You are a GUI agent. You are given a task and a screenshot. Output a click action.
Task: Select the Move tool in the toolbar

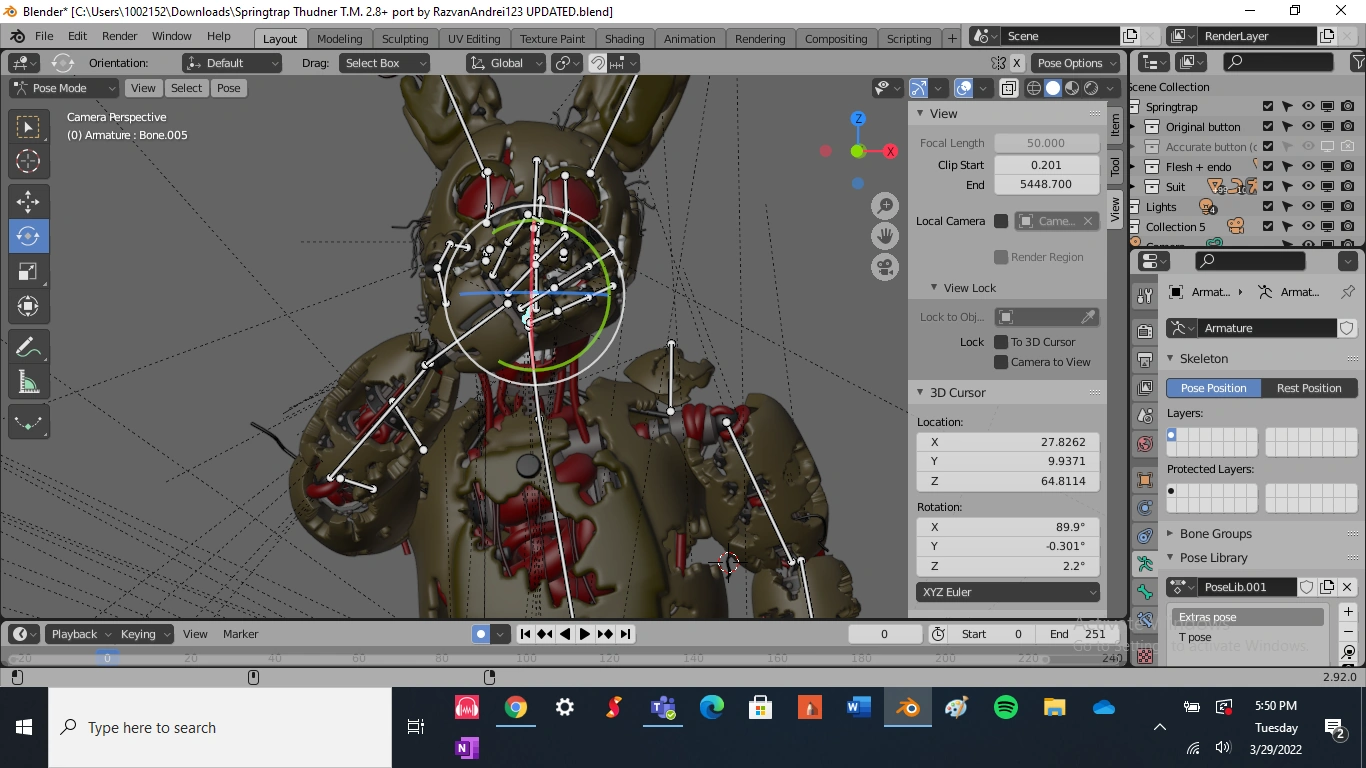coord(28,201)
